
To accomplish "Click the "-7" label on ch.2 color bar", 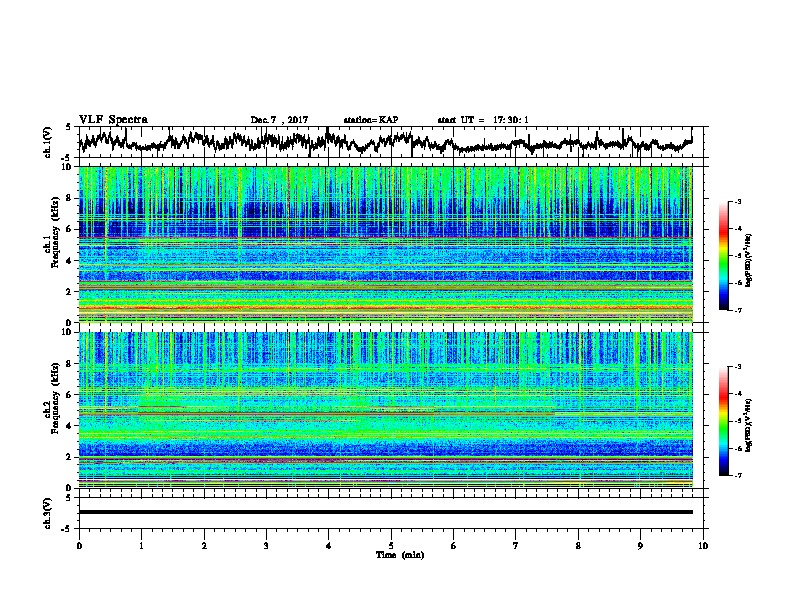I will [737, 476].
